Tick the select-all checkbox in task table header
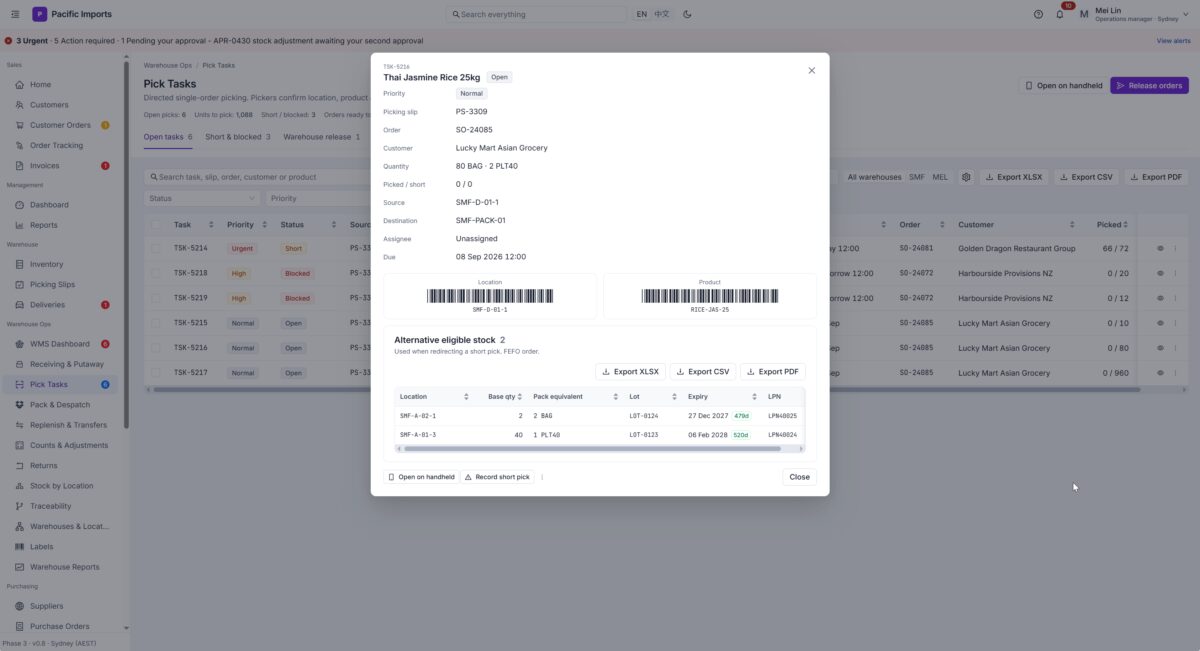 155,225
